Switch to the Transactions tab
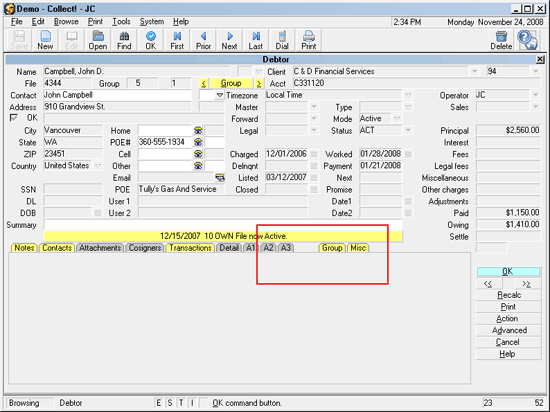Viewport: 550px width, 412px height. (190, 248)
